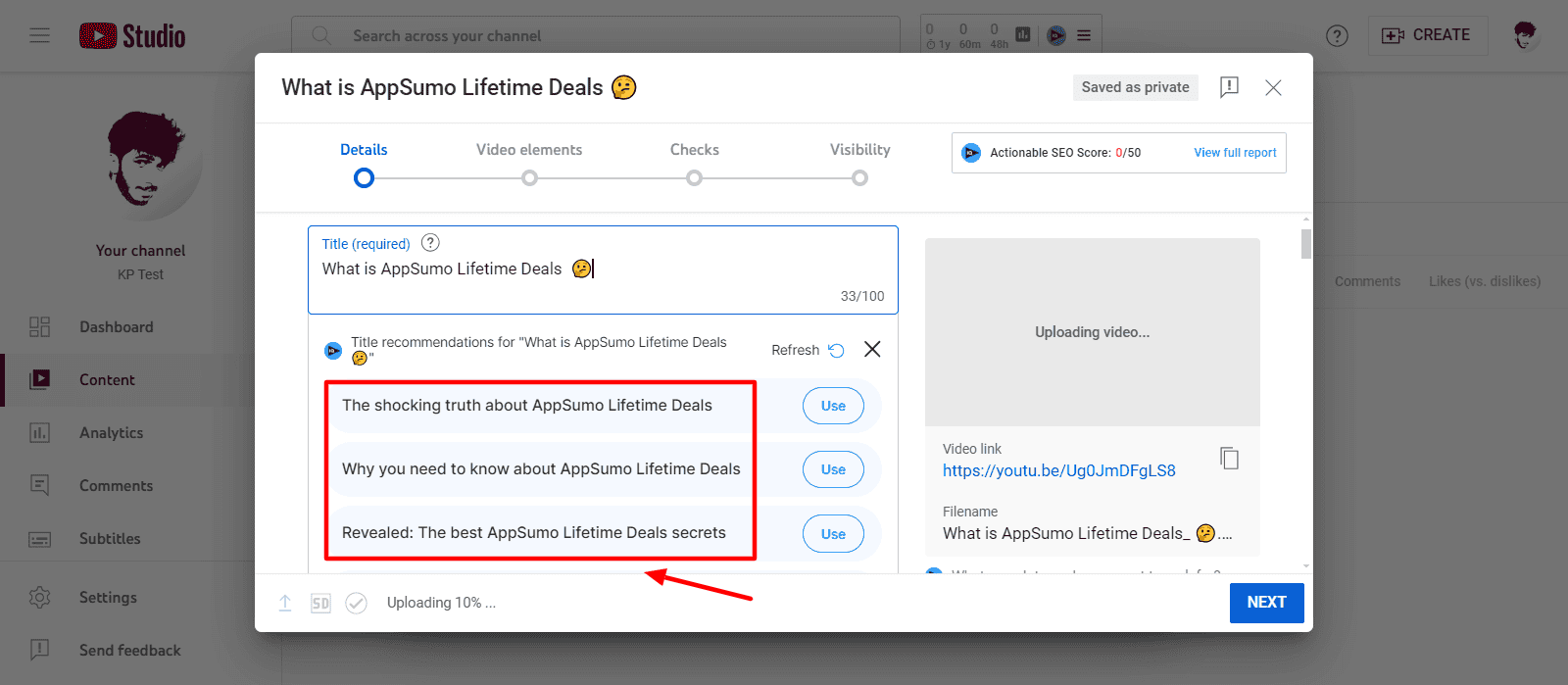The width and height of the screenshot is (1568, 685).
Task: Open the account avatar menu
Action: [1525, 35]
